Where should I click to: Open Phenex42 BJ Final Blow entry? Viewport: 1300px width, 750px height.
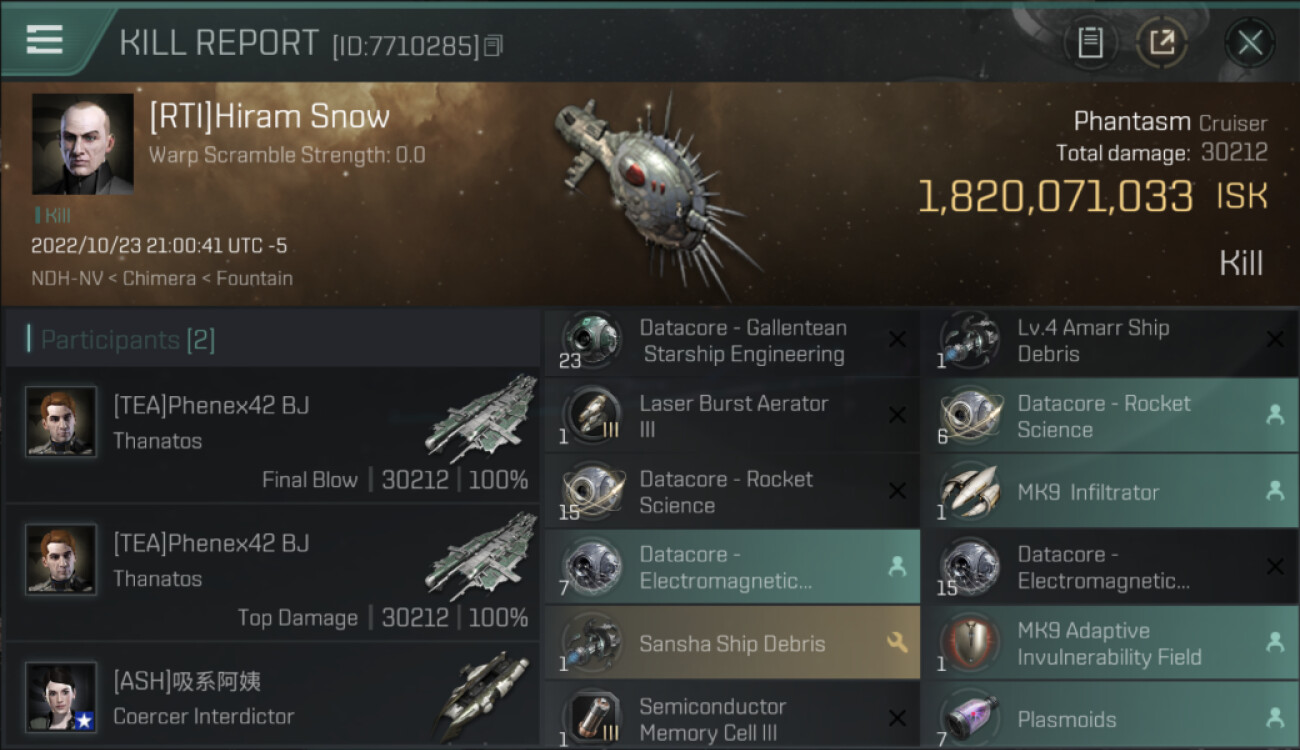(x=272, y=434)
